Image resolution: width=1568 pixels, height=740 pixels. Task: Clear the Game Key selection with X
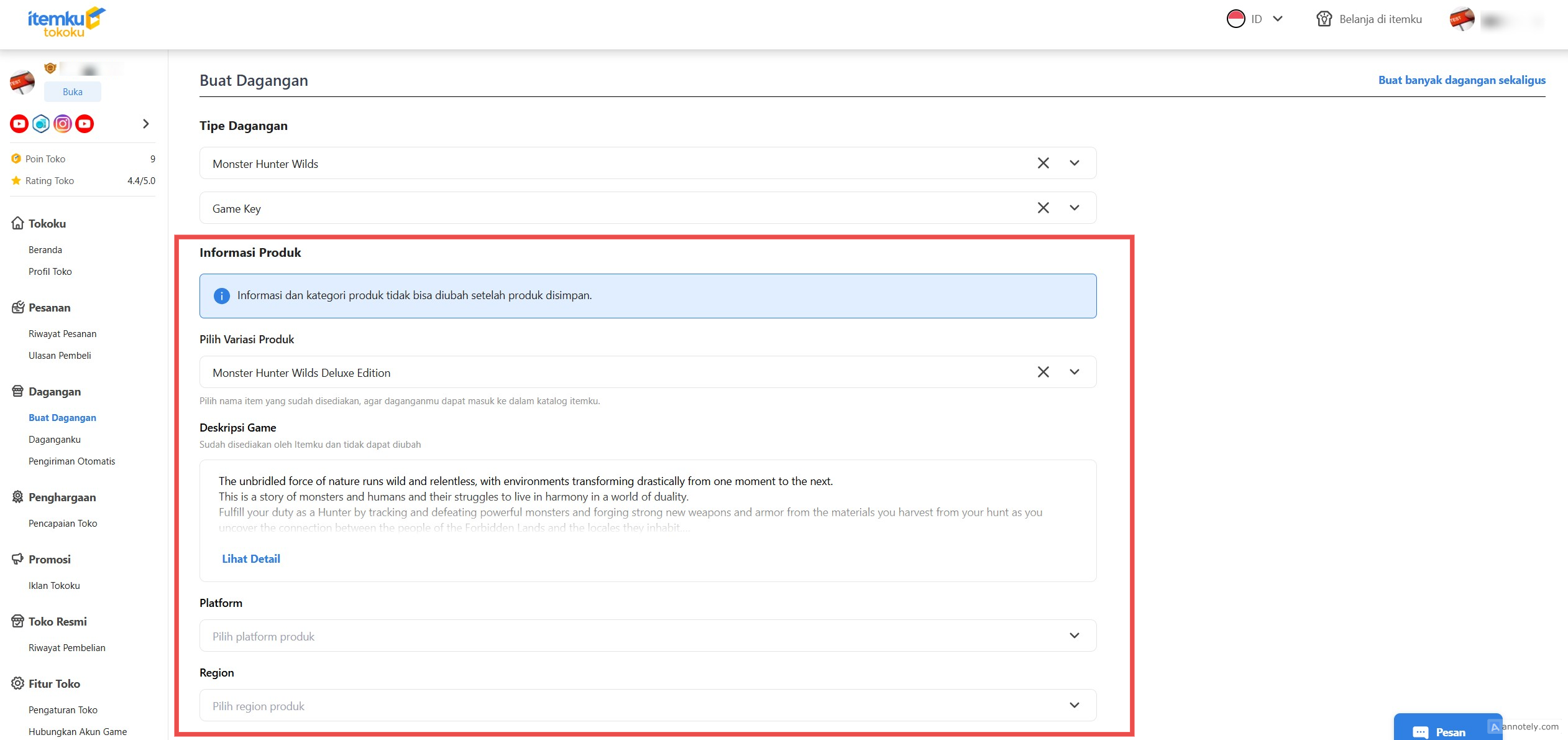[1043, 208]
